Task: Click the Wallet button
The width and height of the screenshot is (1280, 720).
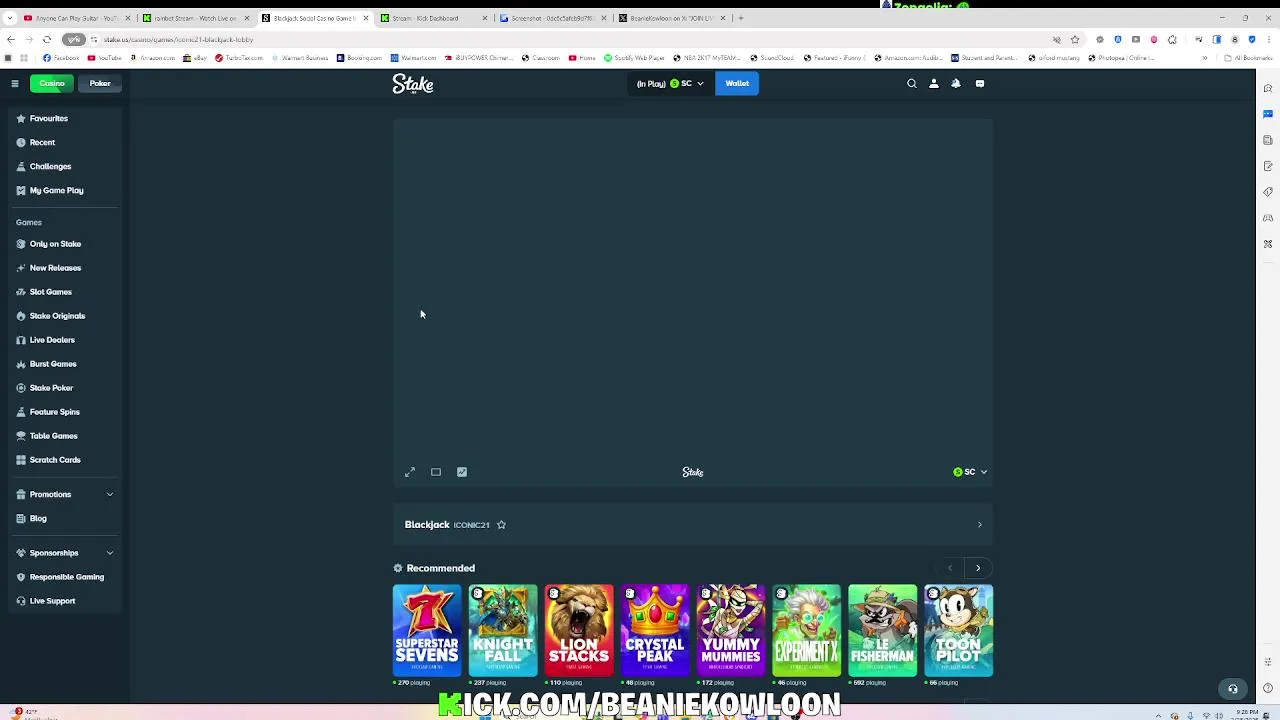Action: click(737, 84)
